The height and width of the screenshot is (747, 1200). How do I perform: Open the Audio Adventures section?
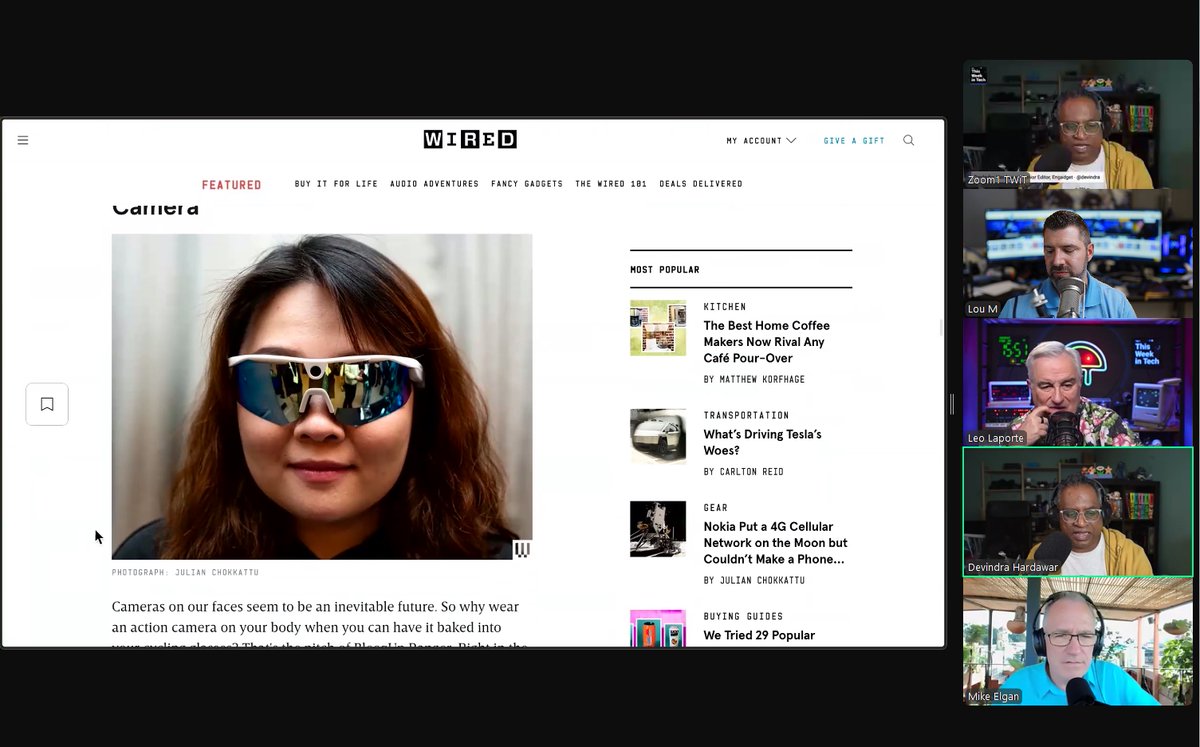(x=434, y=184)
